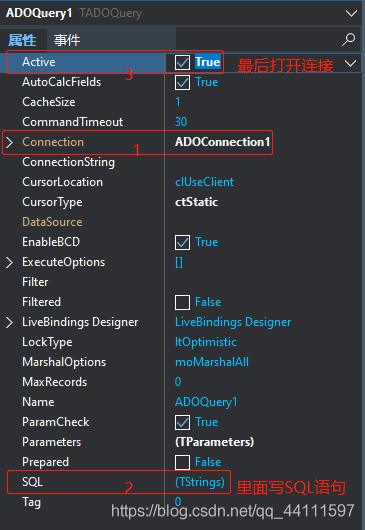This screenshot has height=530, width=365.
Task: Expand the ExecuteOptions property
Action: coord(9,262)
